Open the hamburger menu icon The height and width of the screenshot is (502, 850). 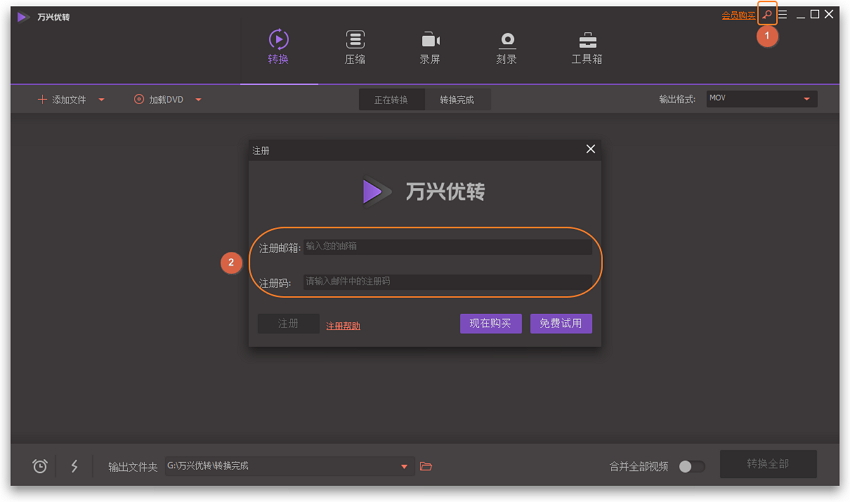783,15
